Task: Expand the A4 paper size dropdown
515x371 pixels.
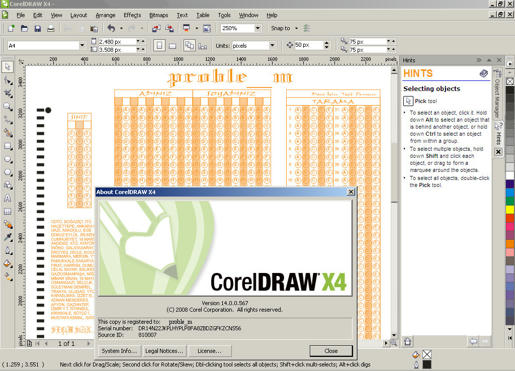Action: point(82,45)
